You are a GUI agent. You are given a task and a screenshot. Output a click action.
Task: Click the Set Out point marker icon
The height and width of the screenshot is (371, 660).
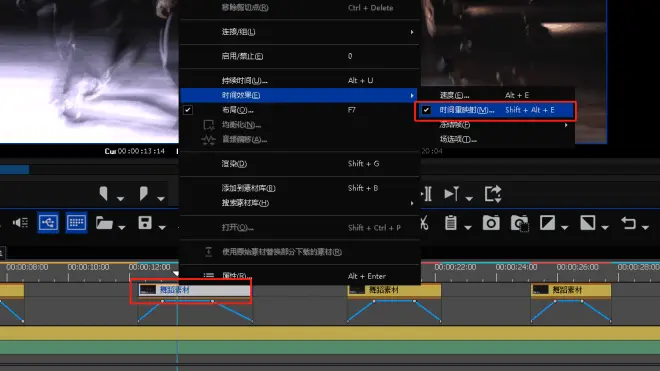pos(144,194)
